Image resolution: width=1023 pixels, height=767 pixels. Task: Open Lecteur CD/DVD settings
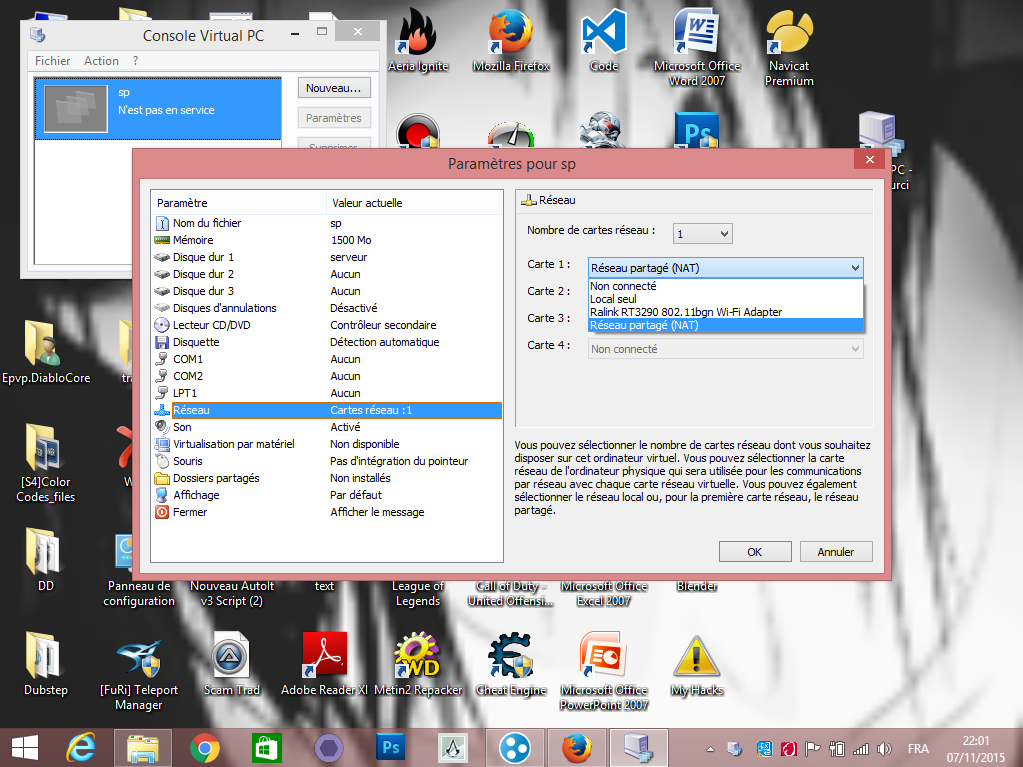pyautogui.click(x=326, y=325)
